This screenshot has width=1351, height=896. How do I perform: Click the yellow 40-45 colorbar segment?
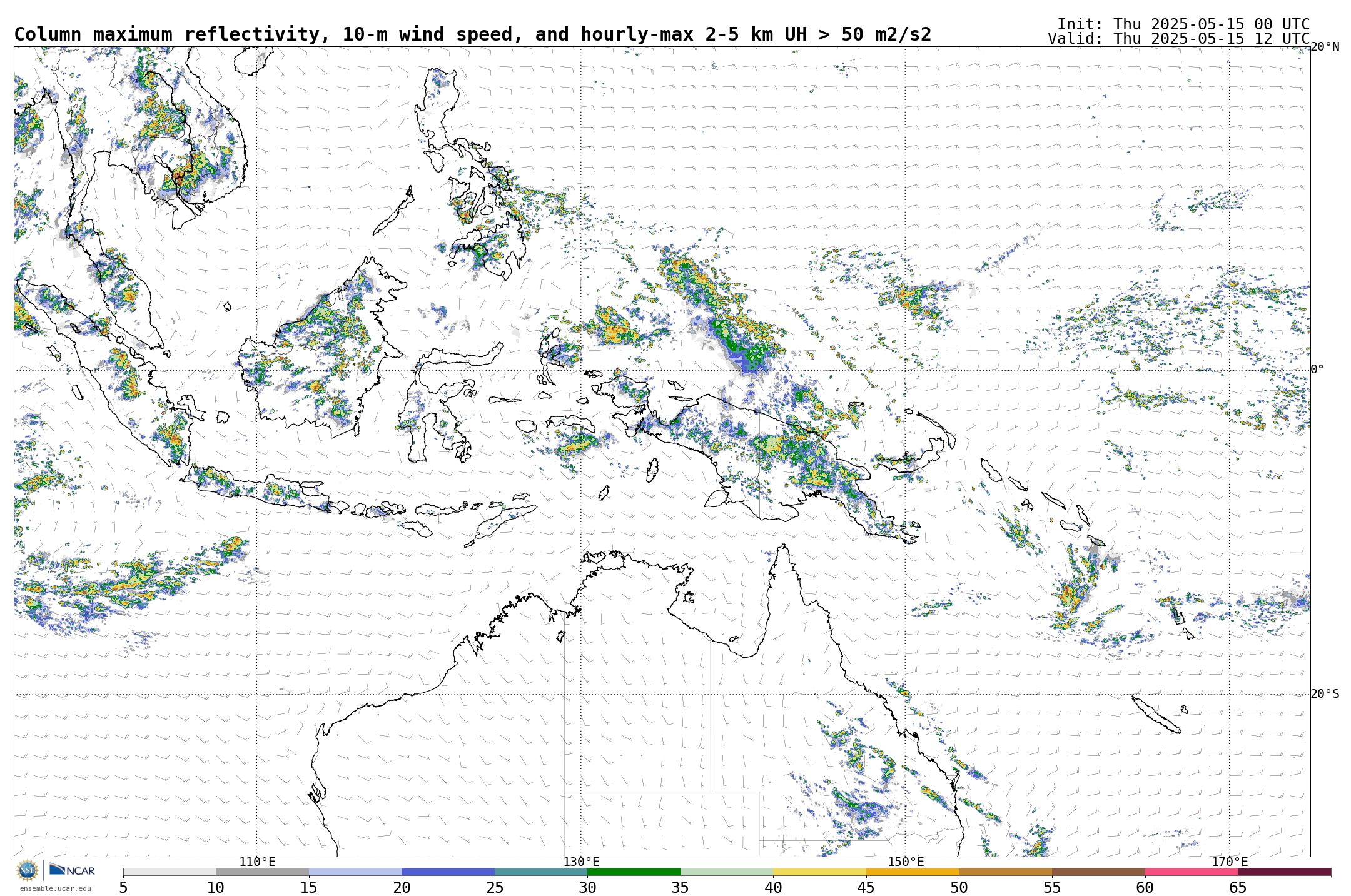click(x=819, y=872)
